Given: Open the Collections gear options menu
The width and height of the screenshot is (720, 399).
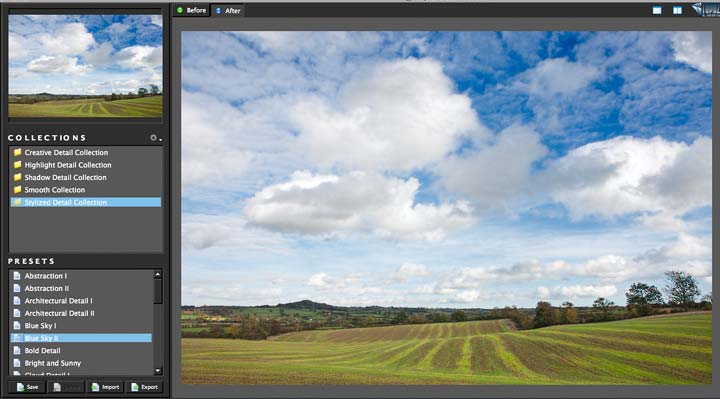Looking at the screenshot, I should pyautogui.click(x=155, y=138).
